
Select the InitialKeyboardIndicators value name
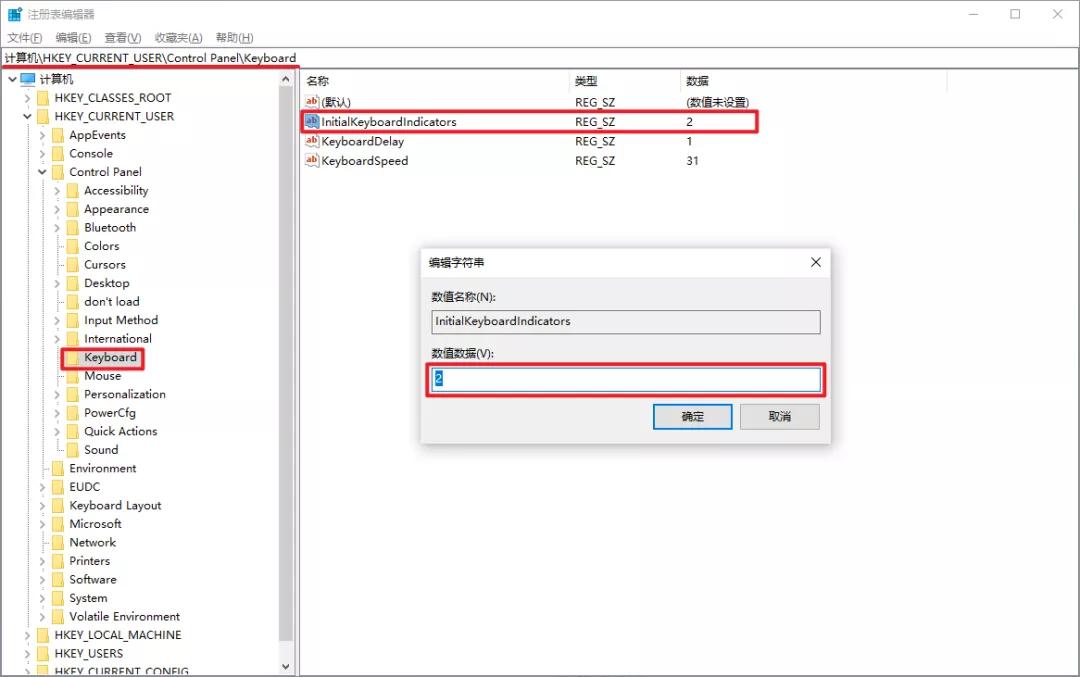[x=388, y=122]
